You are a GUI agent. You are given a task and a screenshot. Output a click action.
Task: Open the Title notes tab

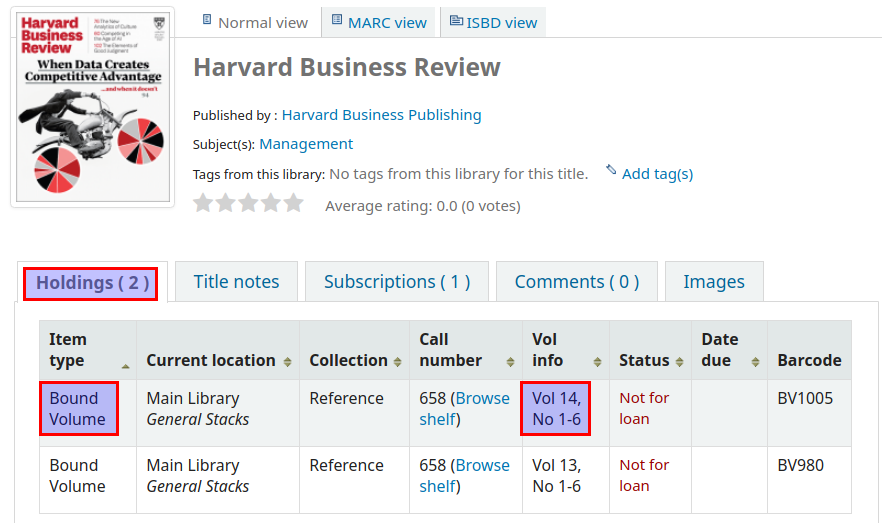pyautogui.click(x=236, y=282)
